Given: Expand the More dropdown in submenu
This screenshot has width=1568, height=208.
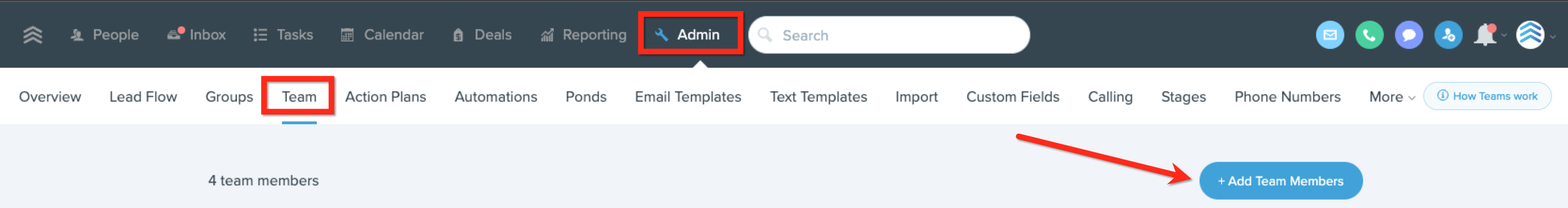Looking at the screenshot, I should (1391, 97).
